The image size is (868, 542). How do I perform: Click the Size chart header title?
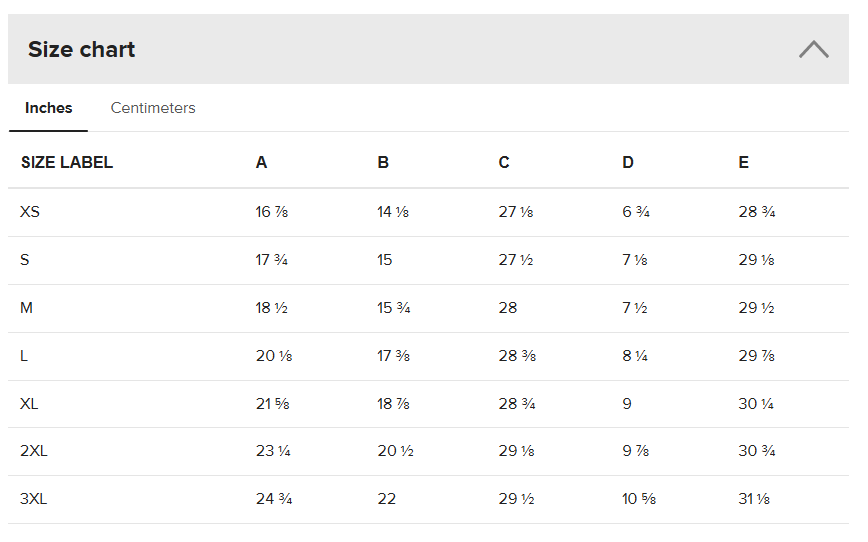coord(82,50)
